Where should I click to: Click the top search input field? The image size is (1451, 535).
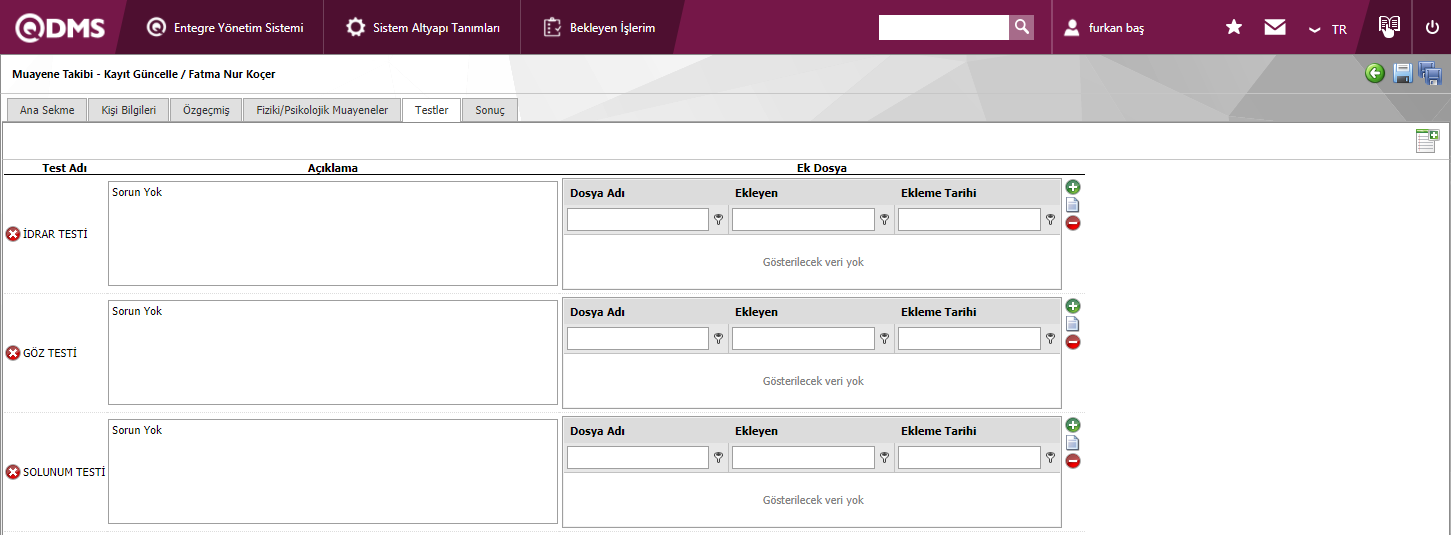pos(943,27)
